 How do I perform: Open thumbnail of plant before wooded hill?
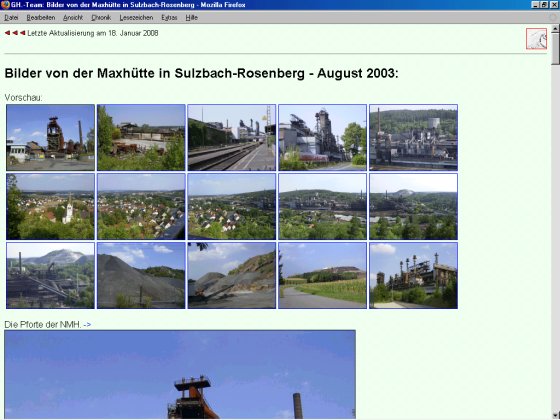tap(413, 137)
